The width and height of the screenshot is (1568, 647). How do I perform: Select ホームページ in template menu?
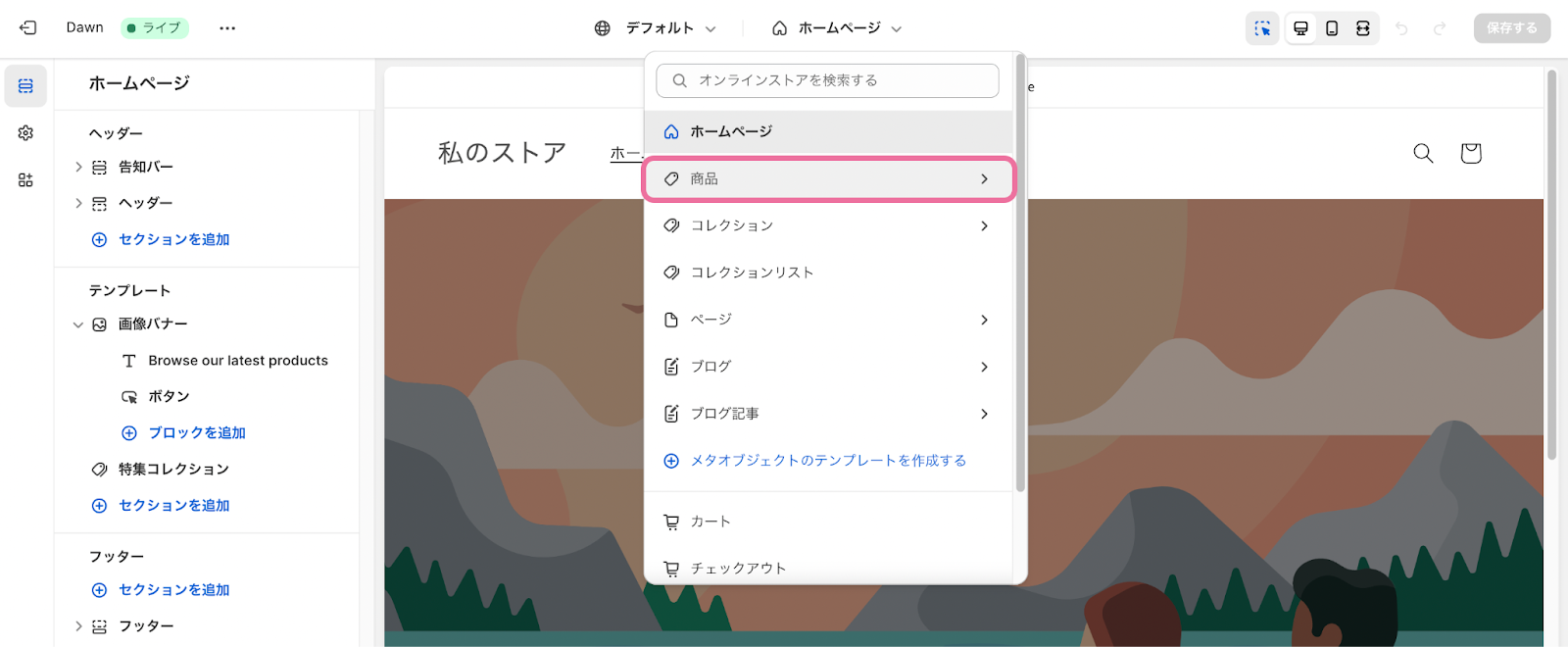click(x=828, y=131)
